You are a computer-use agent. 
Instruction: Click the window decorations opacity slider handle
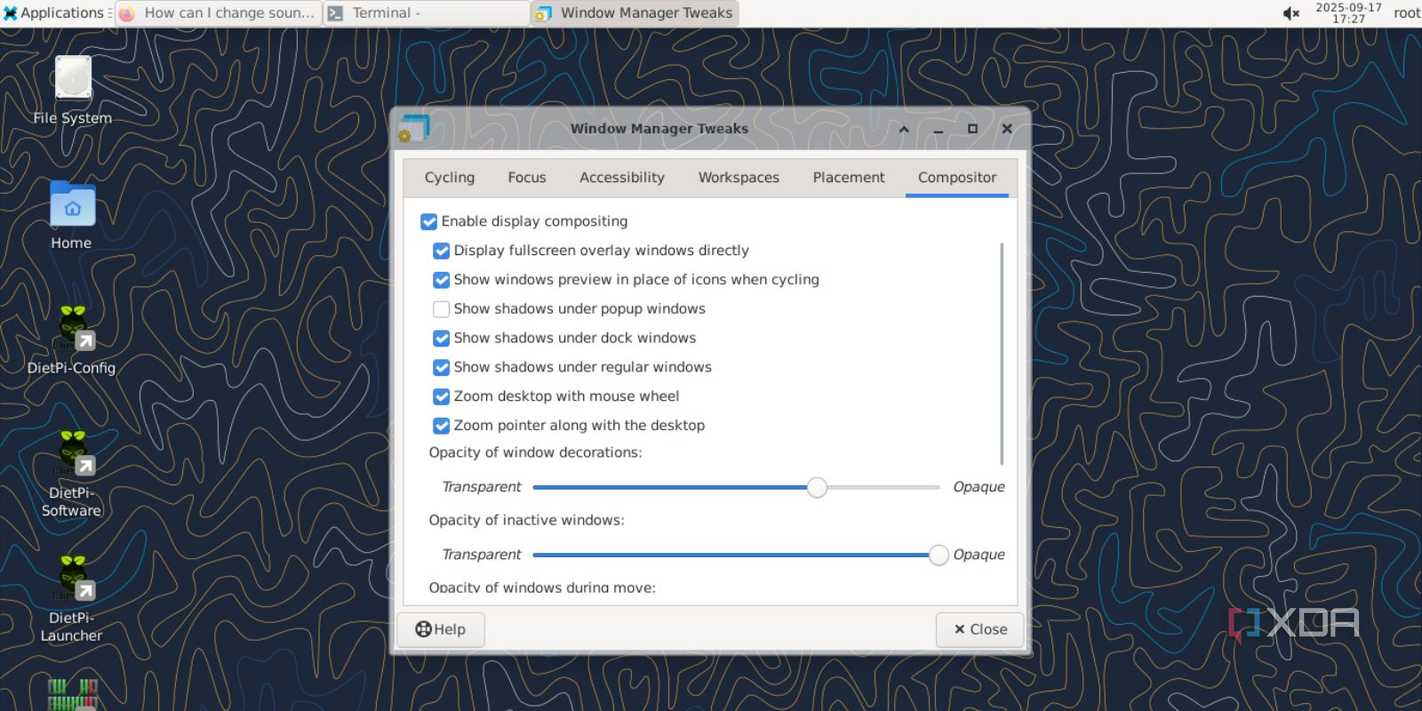[x=817, y=487]
